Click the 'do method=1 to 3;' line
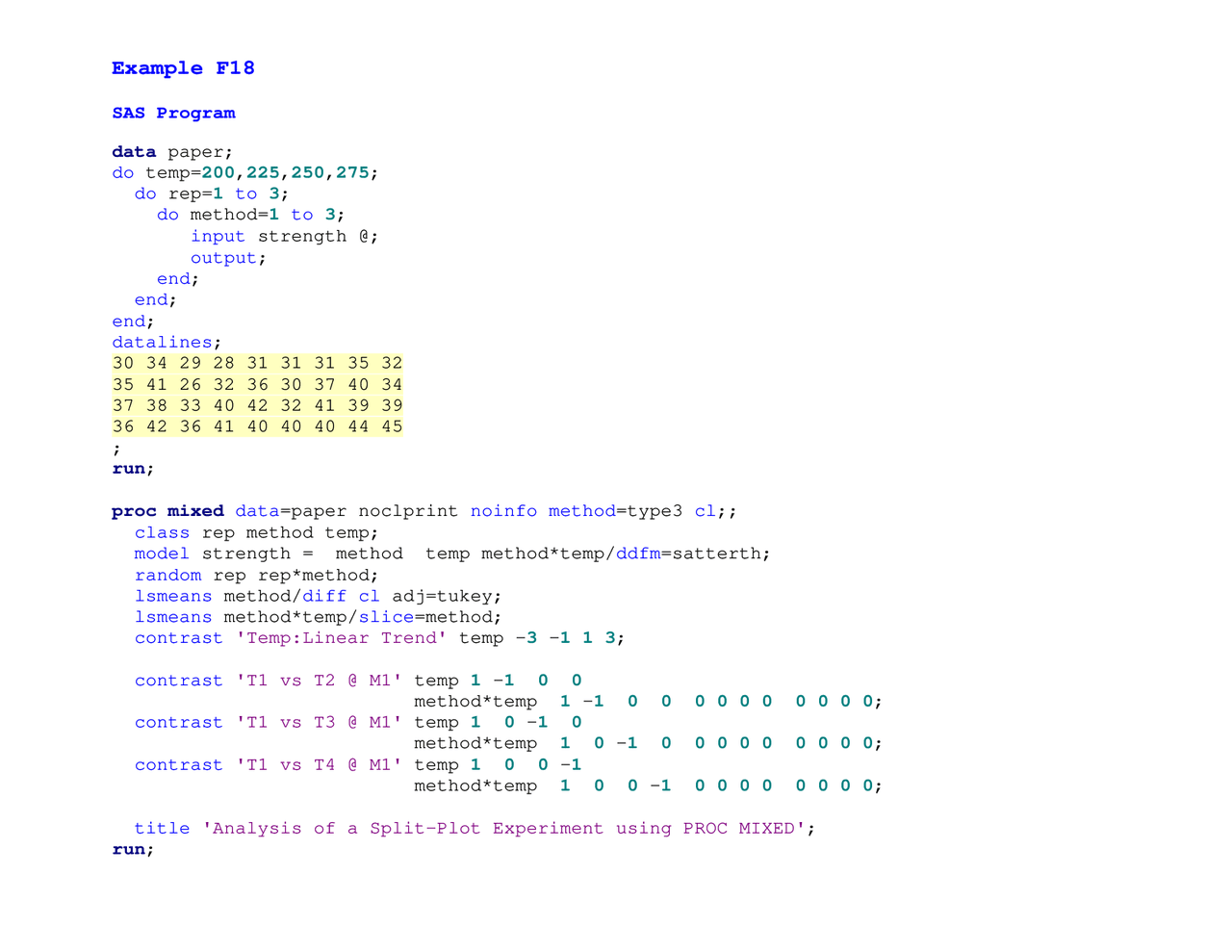Viewport: 1232px width, 952px height. click(250, 215)
